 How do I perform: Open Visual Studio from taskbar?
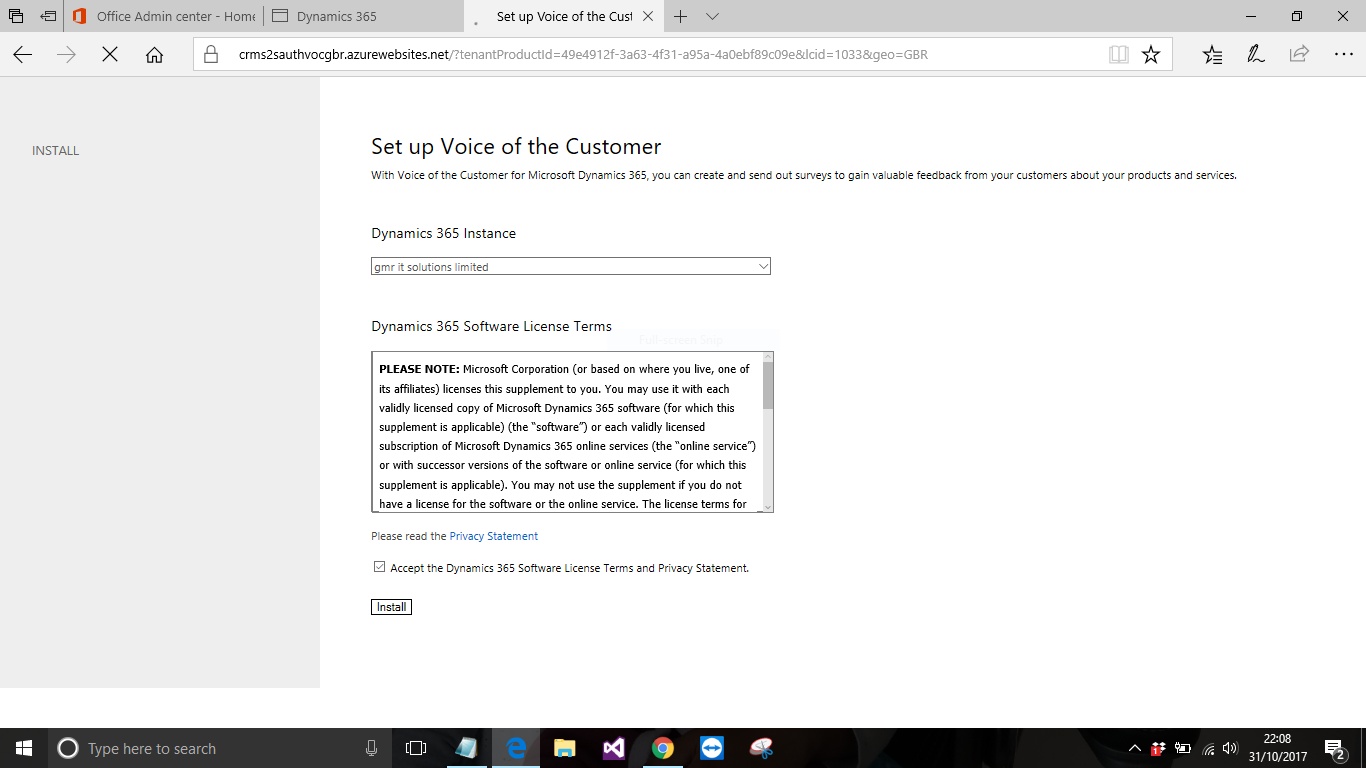(x=614, y=748)
